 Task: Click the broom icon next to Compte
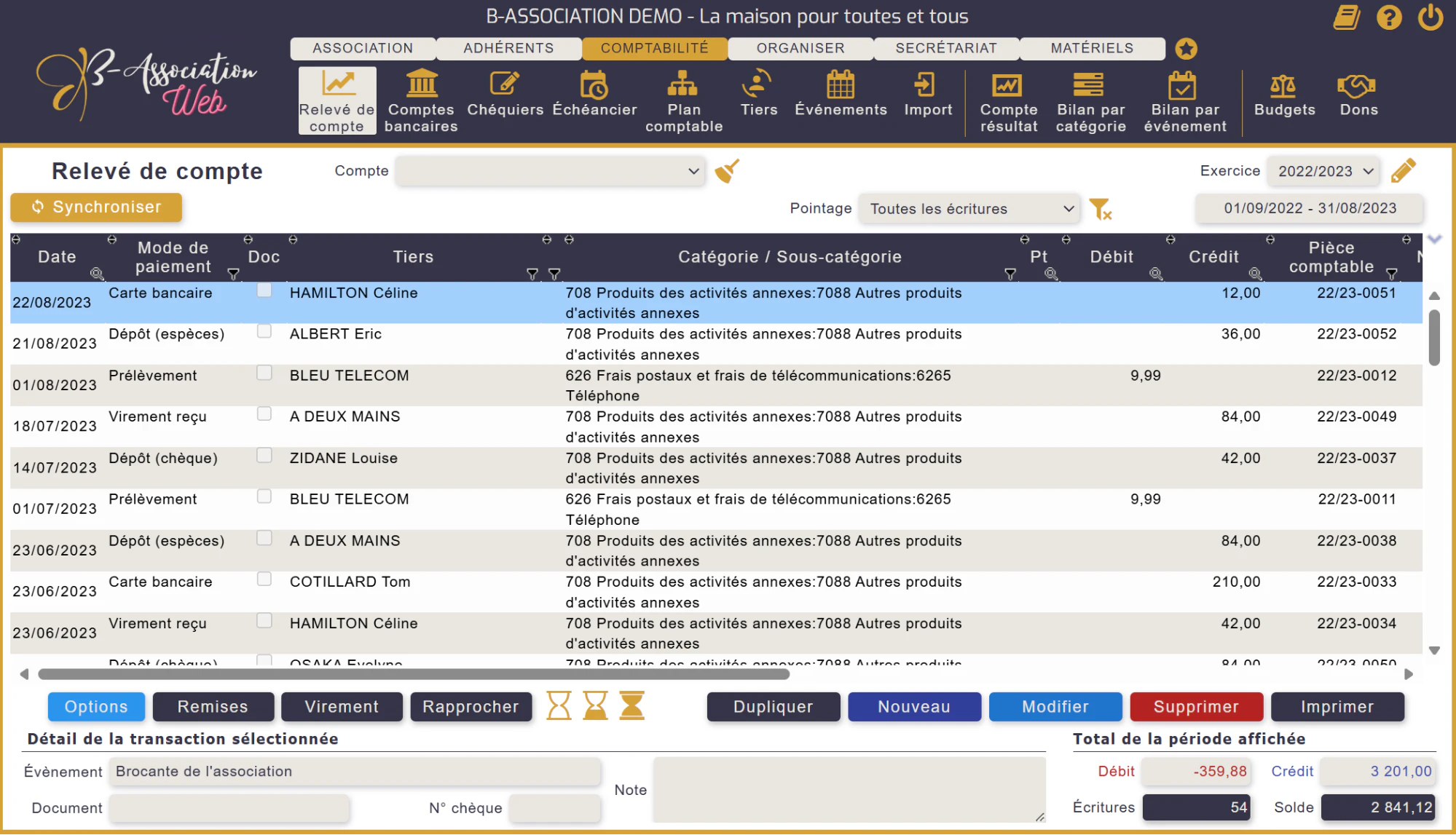click(x=726, y=171)
